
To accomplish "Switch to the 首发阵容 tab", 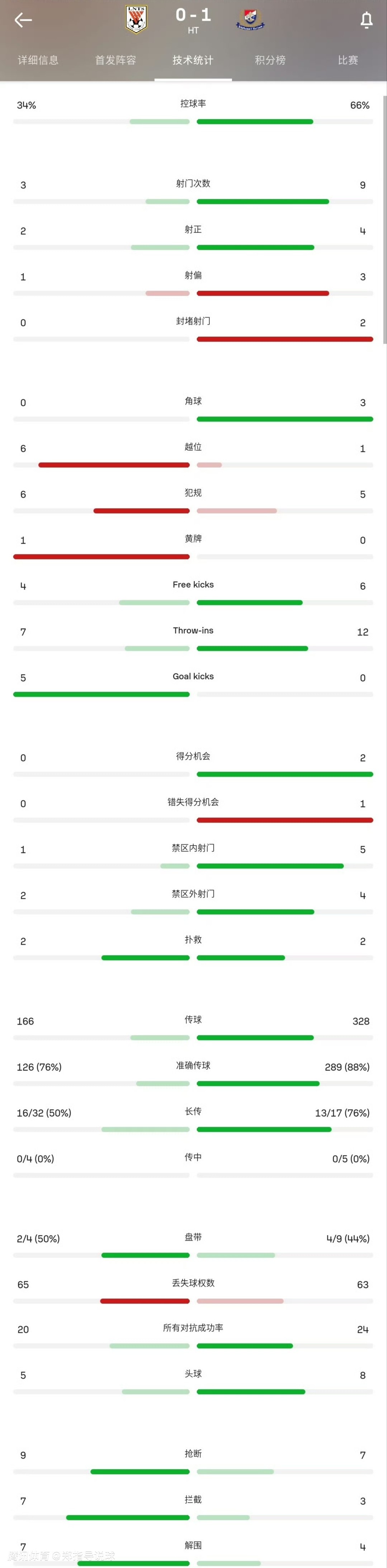I will pos(116,60).
